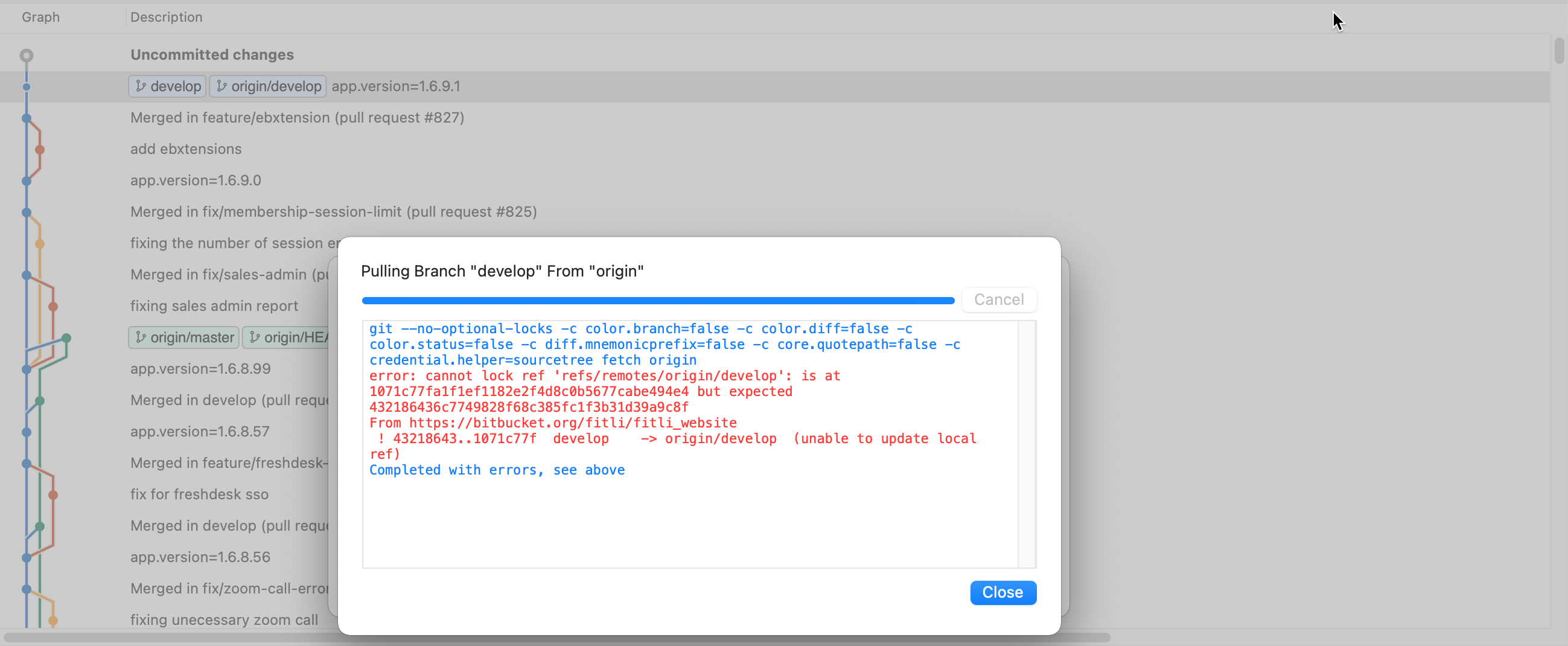Viewport: 1568px width, 646px height.
Task: Select commit 'app.version=1.6.8.99'
Action: click(x=200, y=369)
